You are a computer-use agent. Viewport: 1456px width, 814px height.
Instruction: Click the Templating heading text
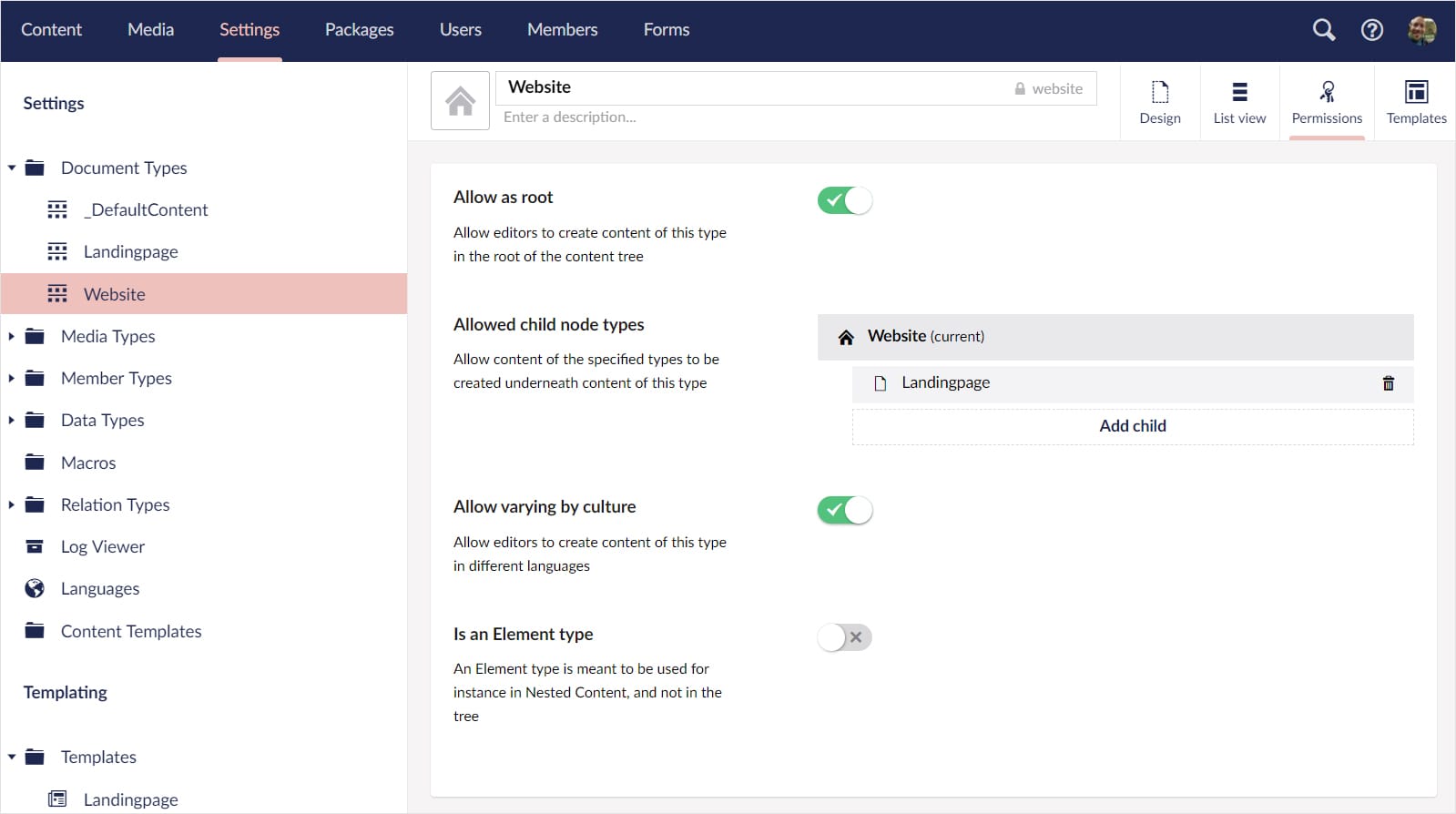point(66,692)
